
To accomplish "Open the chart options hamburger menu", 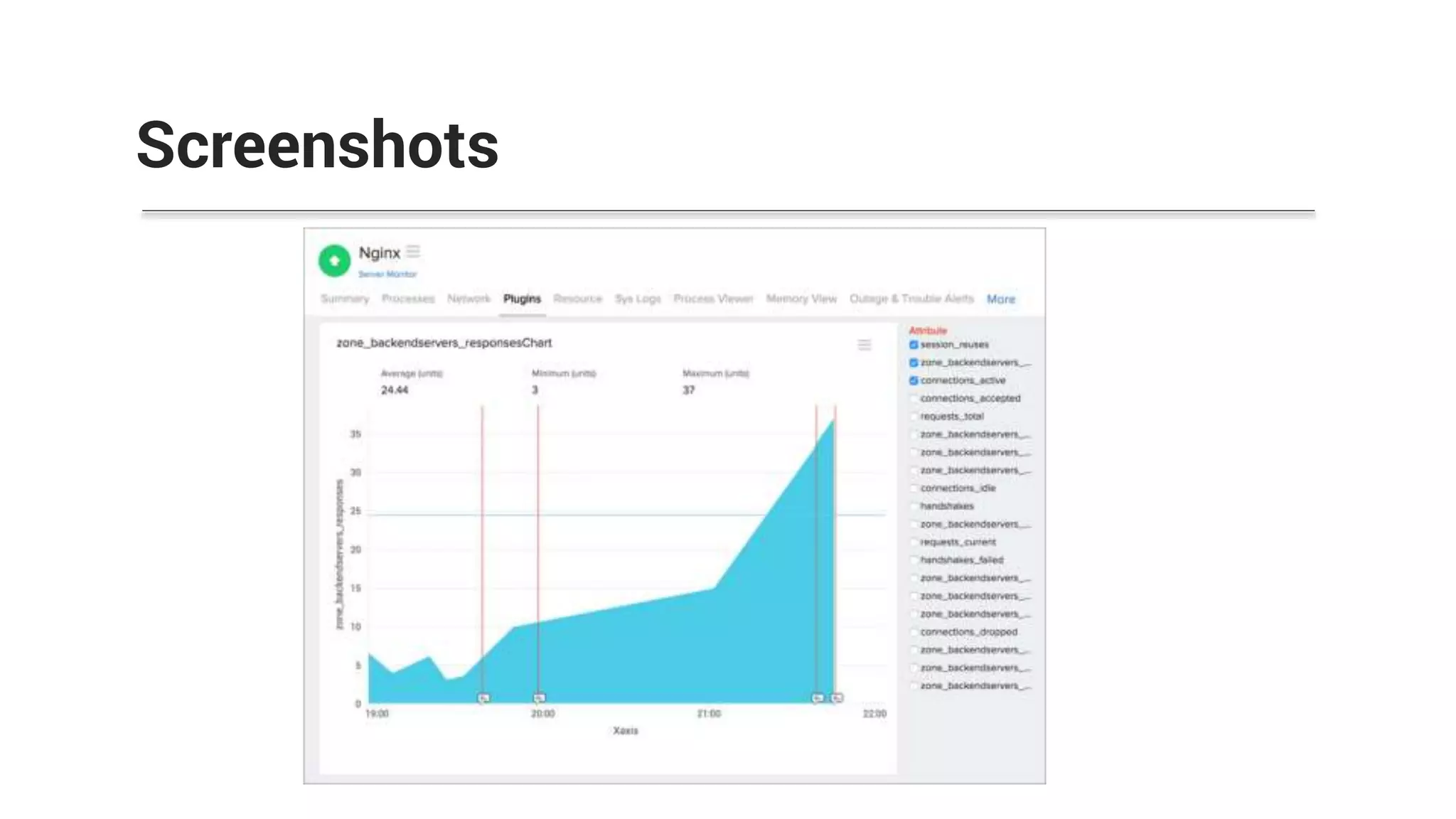I will 864,345.
